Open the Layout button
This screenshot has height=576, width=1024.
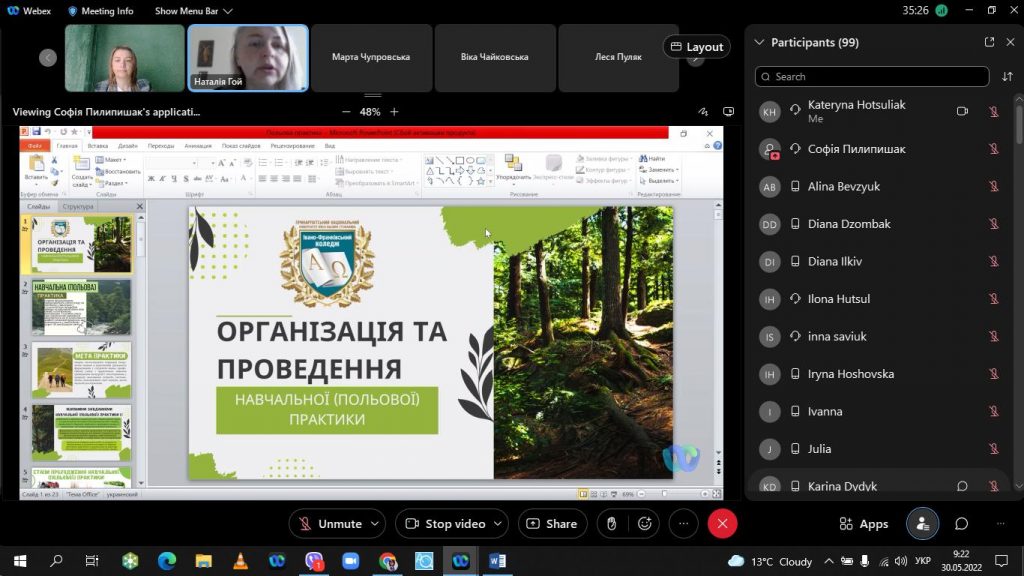pyautogui.click(x=696, y=47)
